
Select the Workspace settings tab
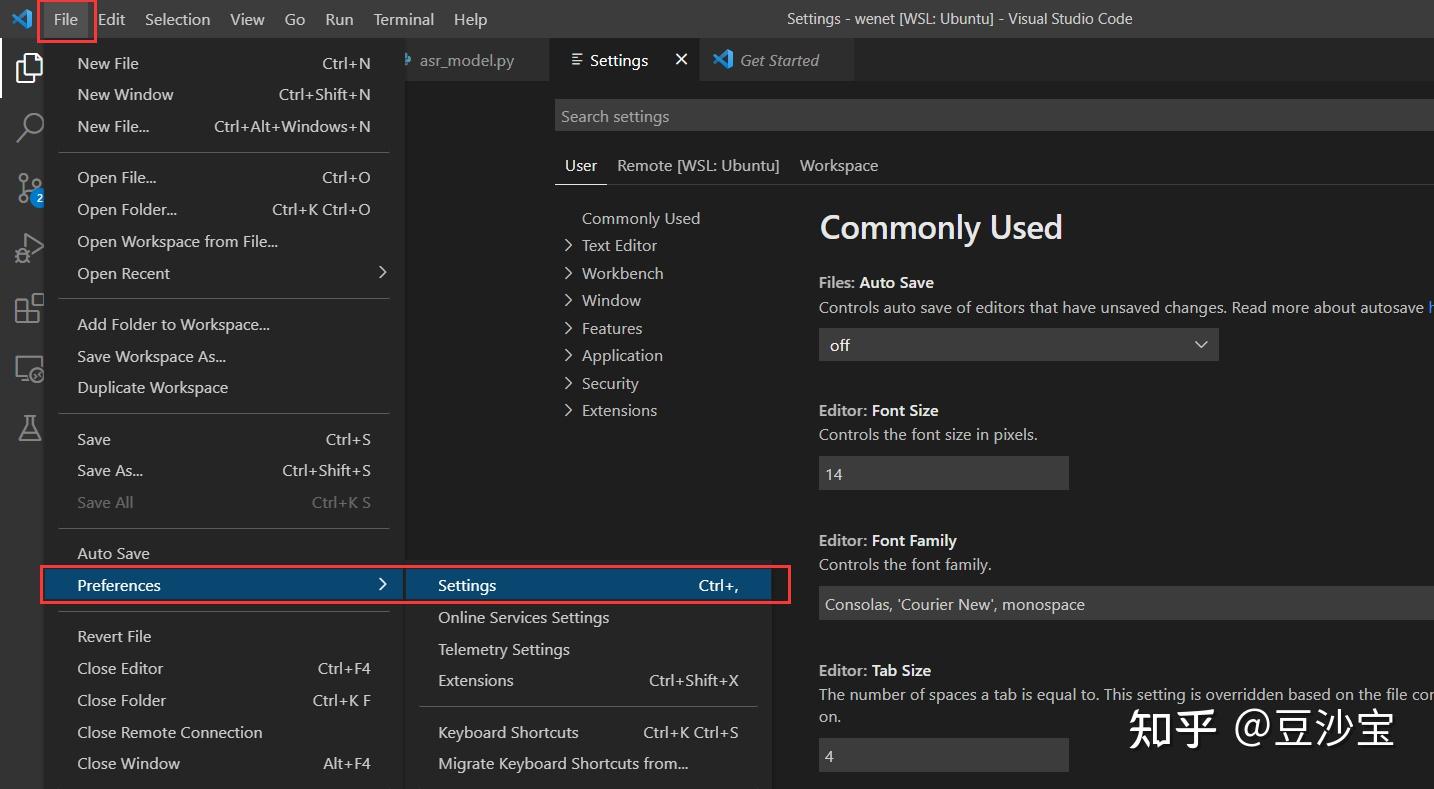click(x=839, y=165)
